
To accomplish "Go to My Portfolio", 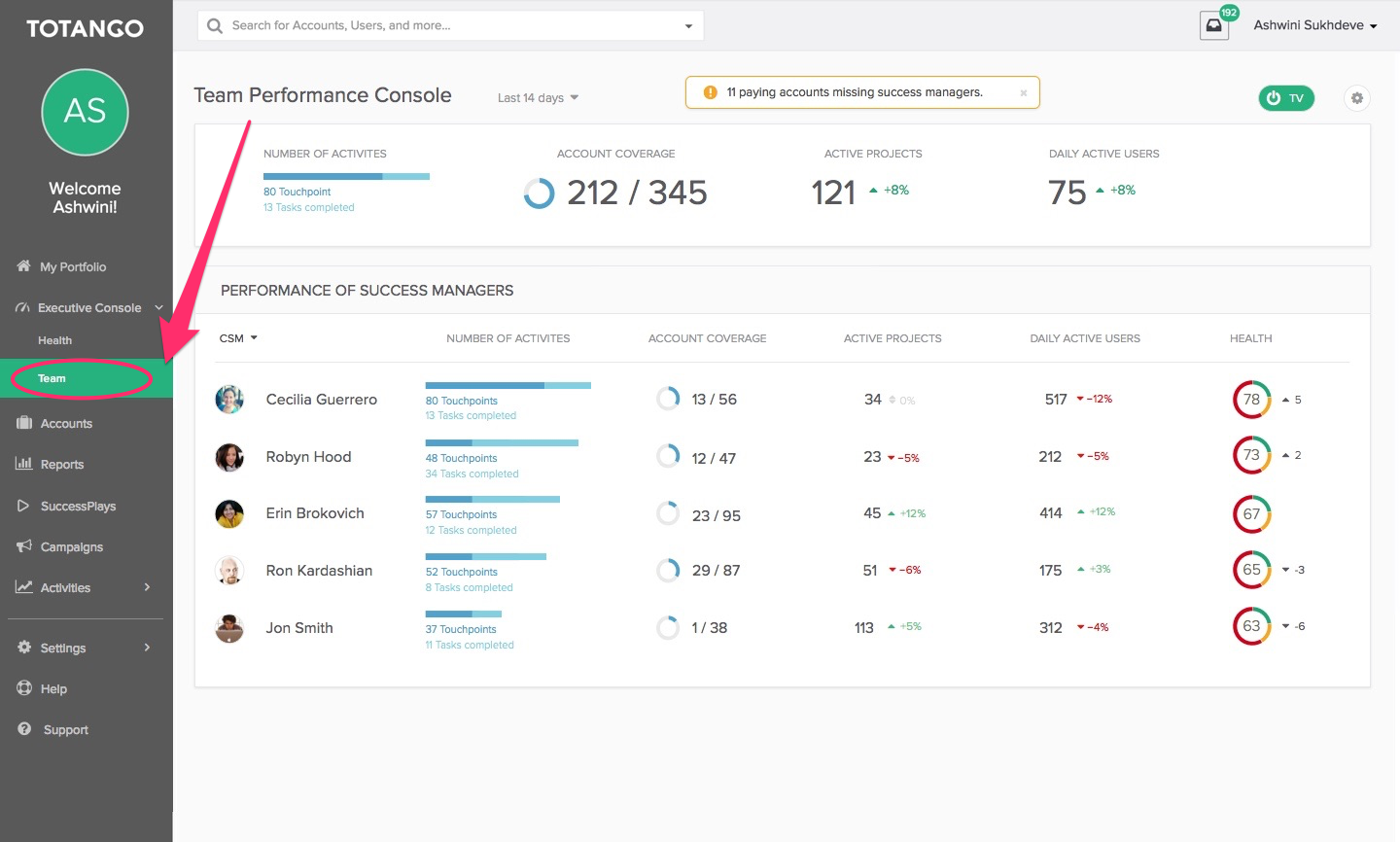I will click(73, 266).
